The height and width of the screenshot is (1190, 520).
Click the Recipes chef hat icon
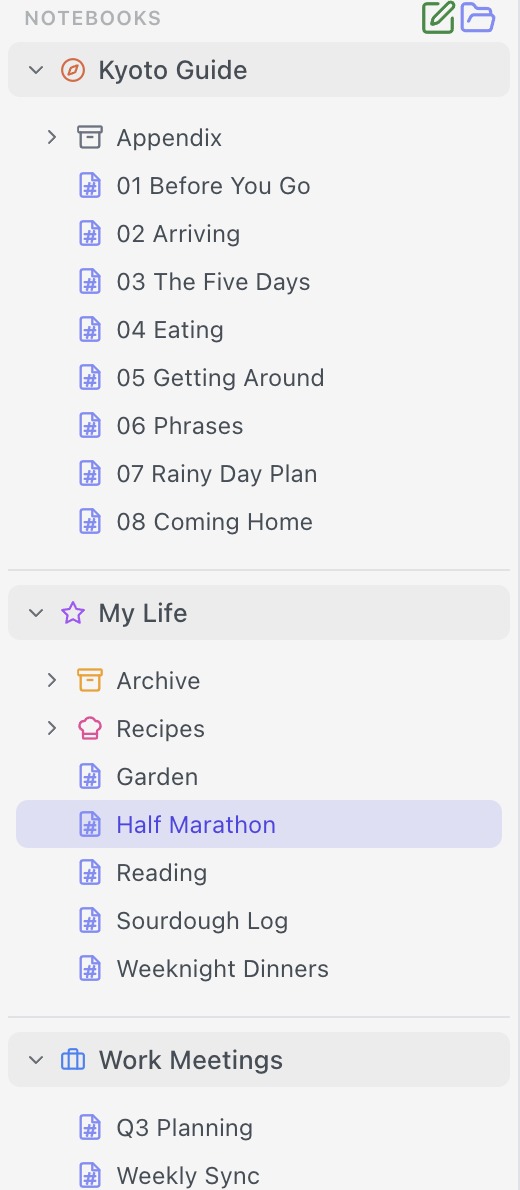click(x=90, y=729)
